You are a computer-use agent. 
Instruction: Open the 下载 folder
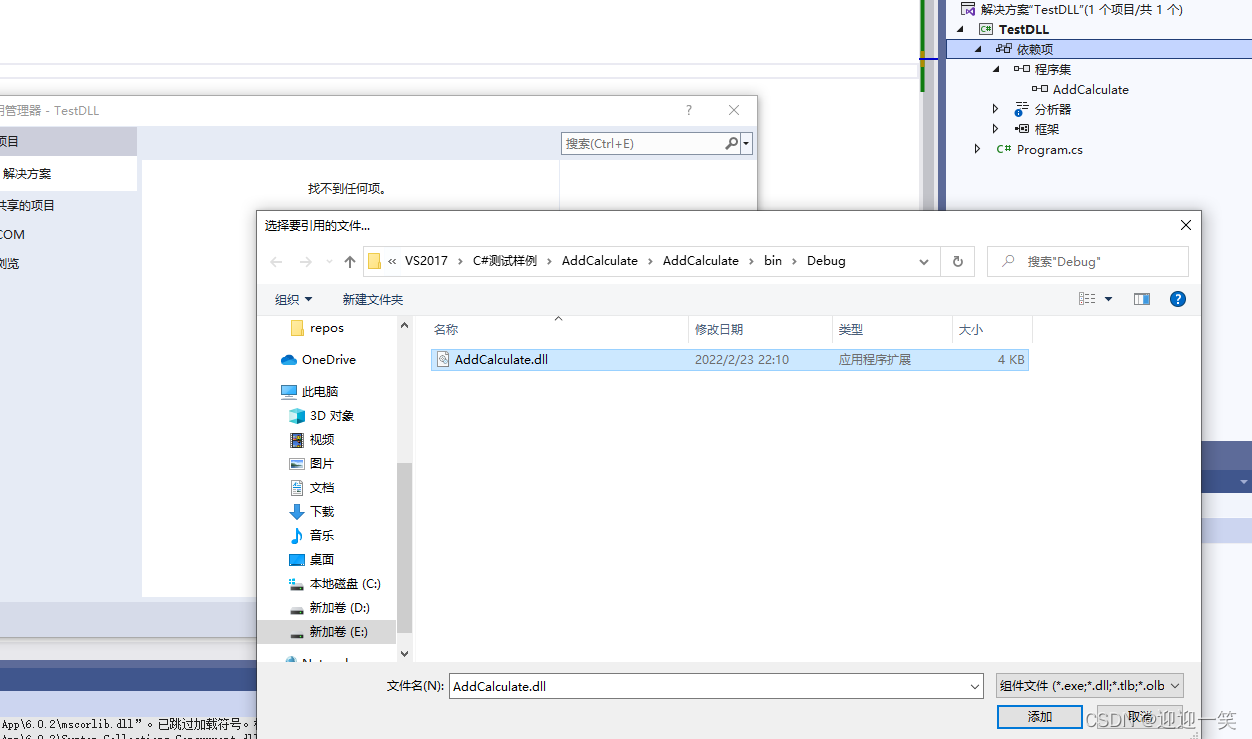coord(311,511)
